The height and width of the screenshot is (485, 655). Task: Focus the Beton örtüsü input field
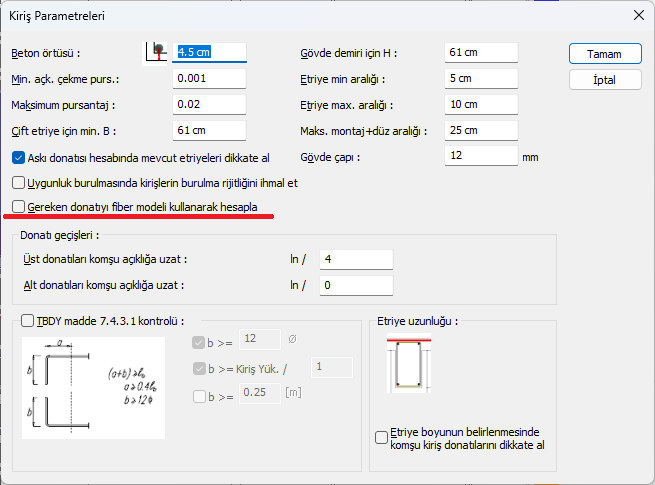click(209, 52)
